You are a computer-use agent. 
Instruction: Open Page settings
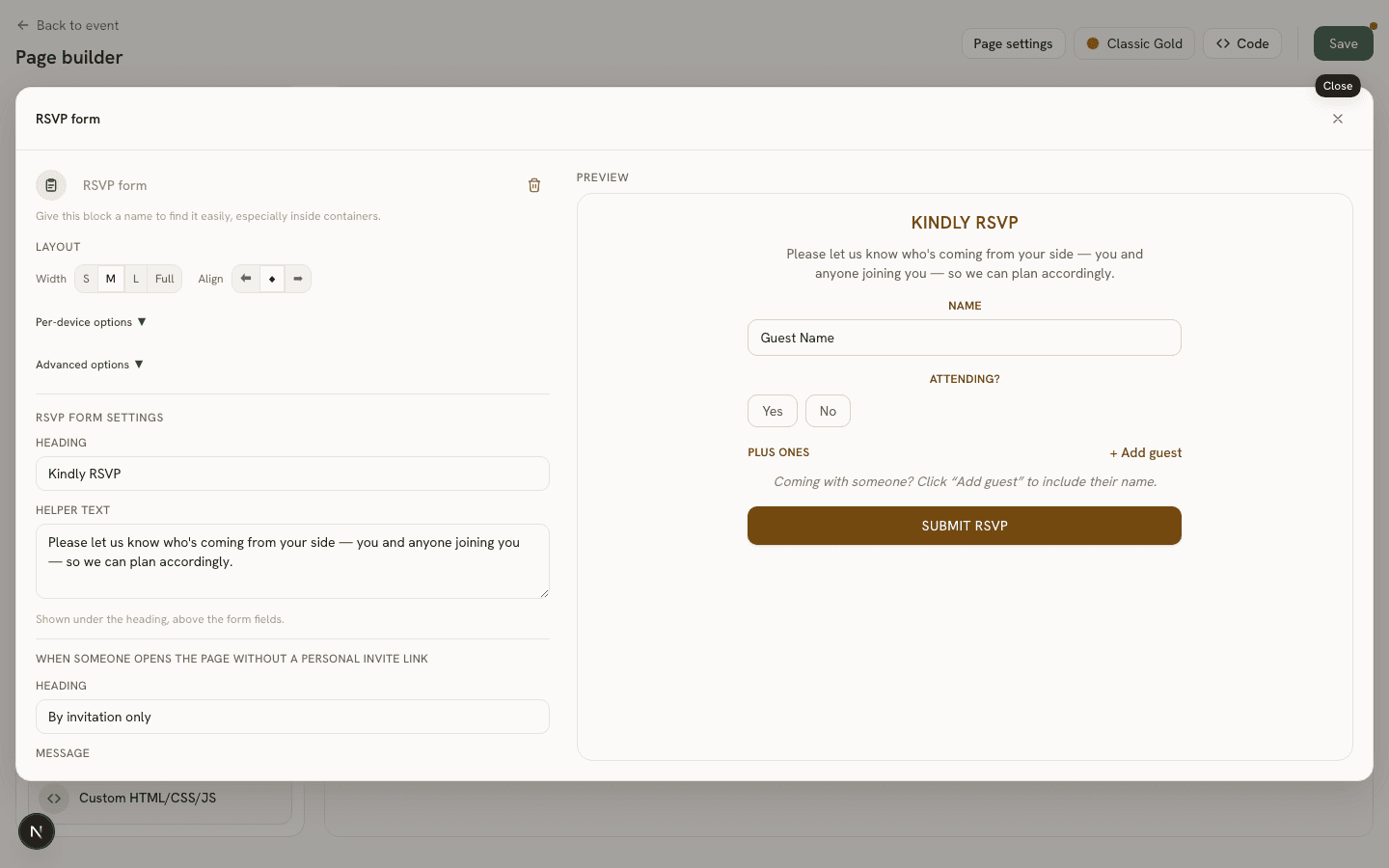1013,43
